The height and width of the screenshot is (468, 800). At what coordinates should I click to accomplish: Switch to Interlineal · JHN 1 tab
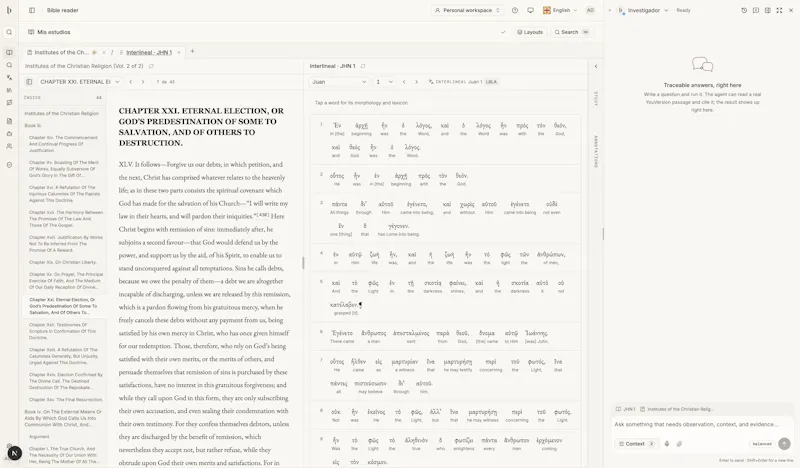click(x=148, y=52)
